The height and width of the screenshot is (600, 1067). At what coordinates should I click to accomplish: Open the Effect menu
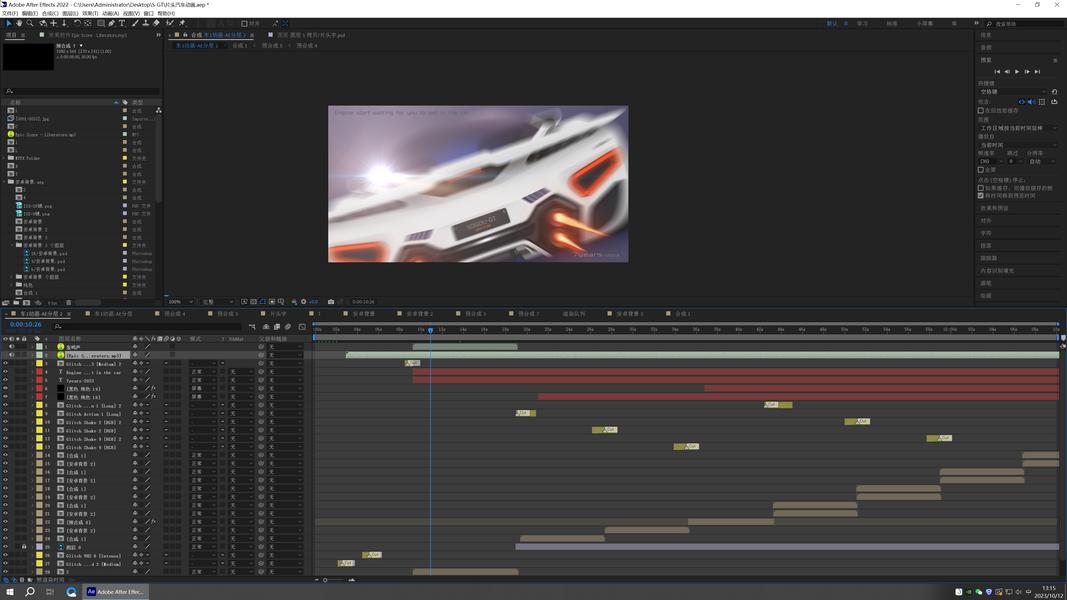click(x=90, y=13)
